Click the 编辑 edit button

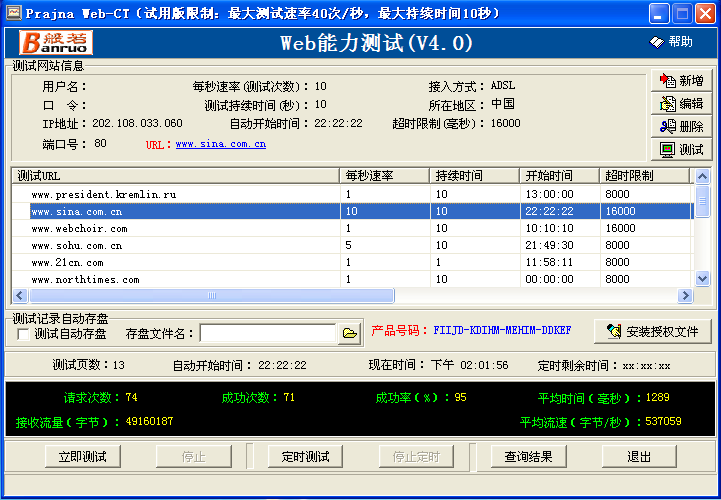(x=681, y=103)
